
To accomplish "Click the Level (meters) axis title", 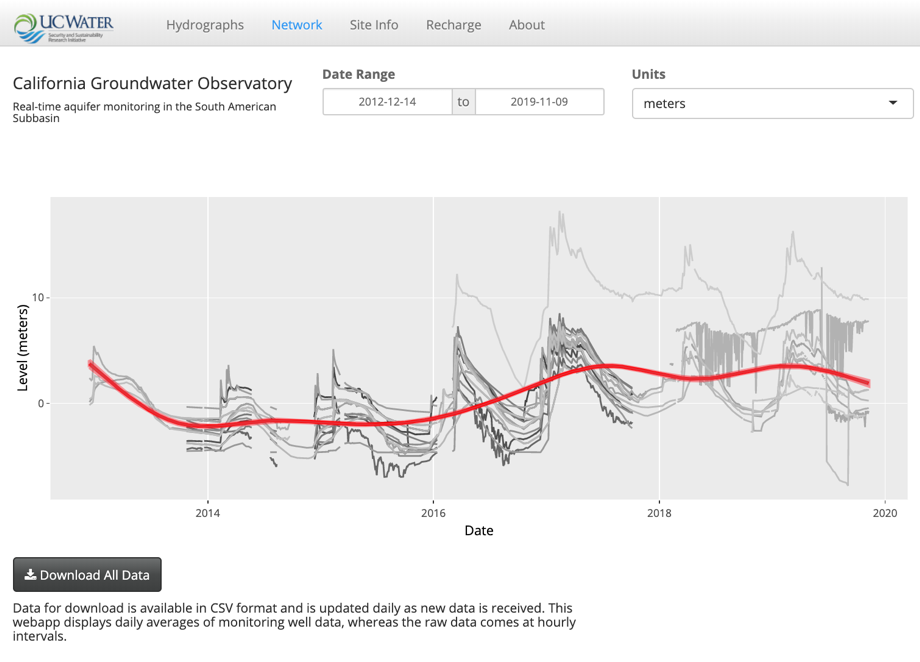I will 22,347.
